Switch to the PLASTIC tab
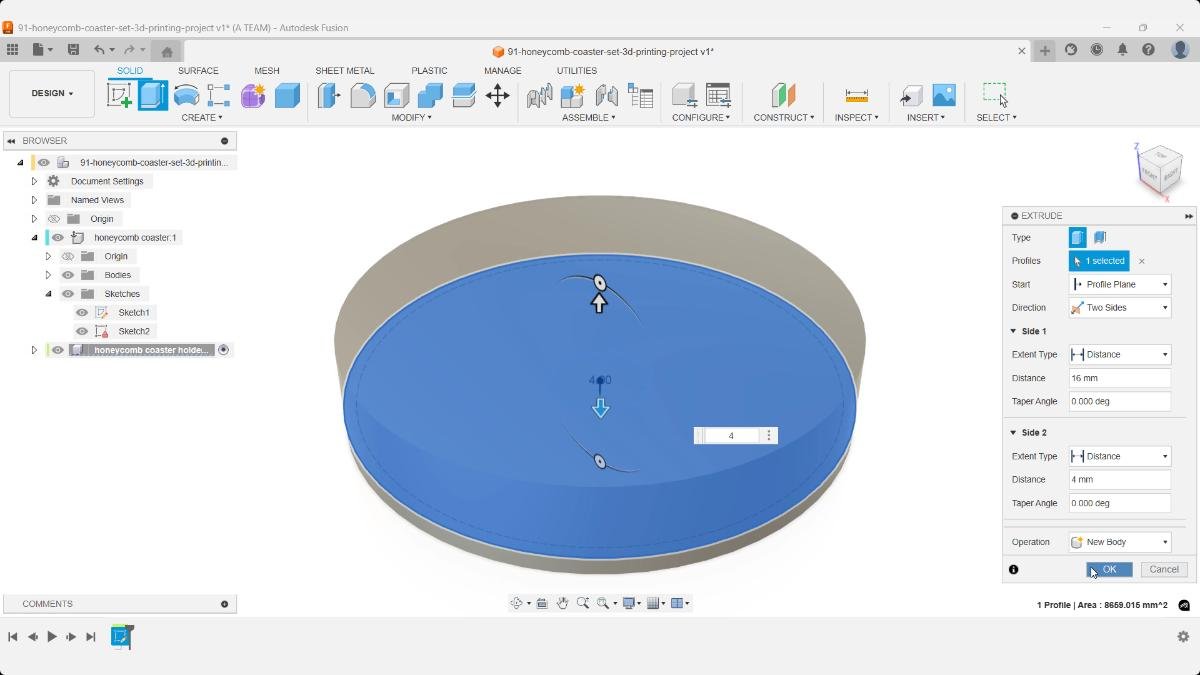Screen dimensions: 1200x675 (x=429, y=71)
